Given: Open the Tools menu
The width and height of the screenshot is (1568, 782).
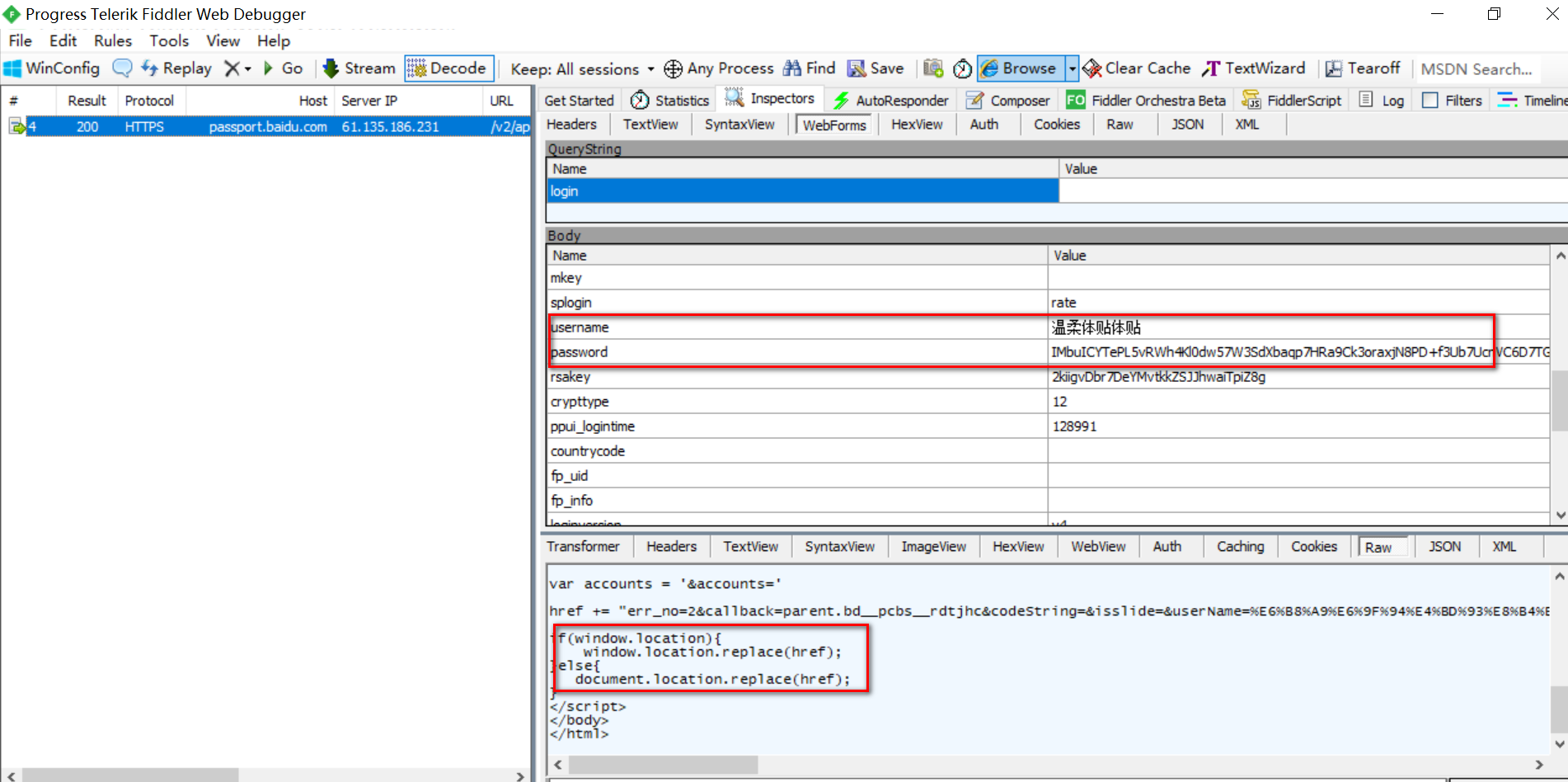Looking at the screenshot, I should coord(169,40).
